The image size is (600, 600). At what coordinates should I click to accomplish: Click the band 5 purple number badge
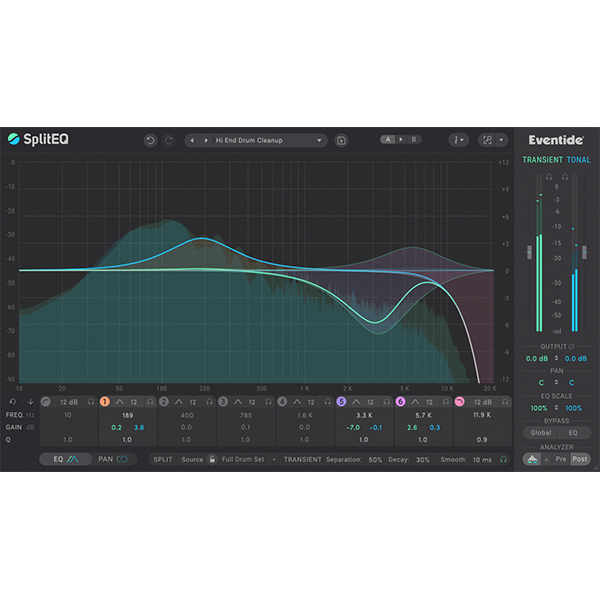(x=341, y=401)
